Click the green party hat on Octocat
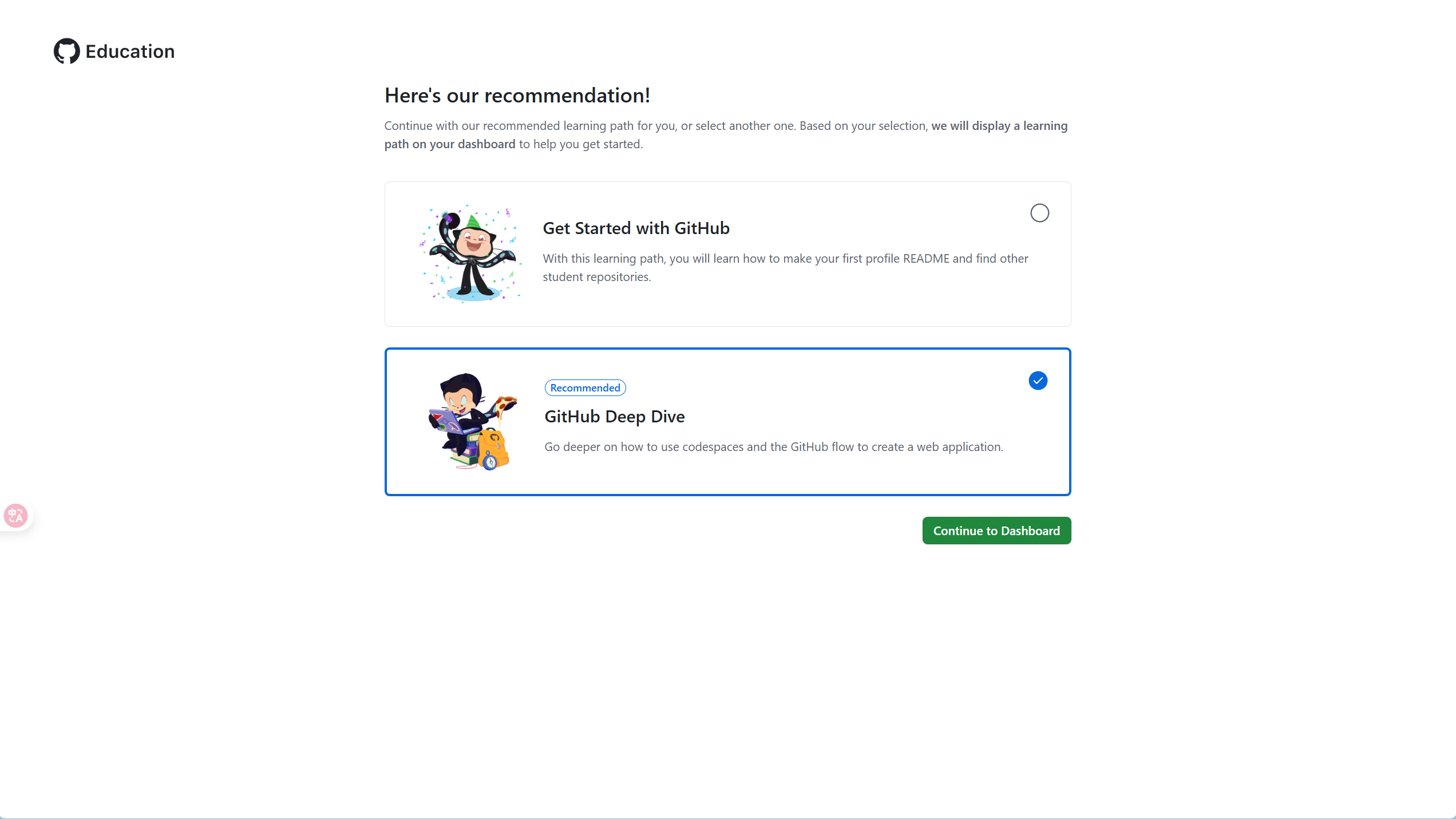The height and width of the screenshot is (819, 1456). [473, 221]
